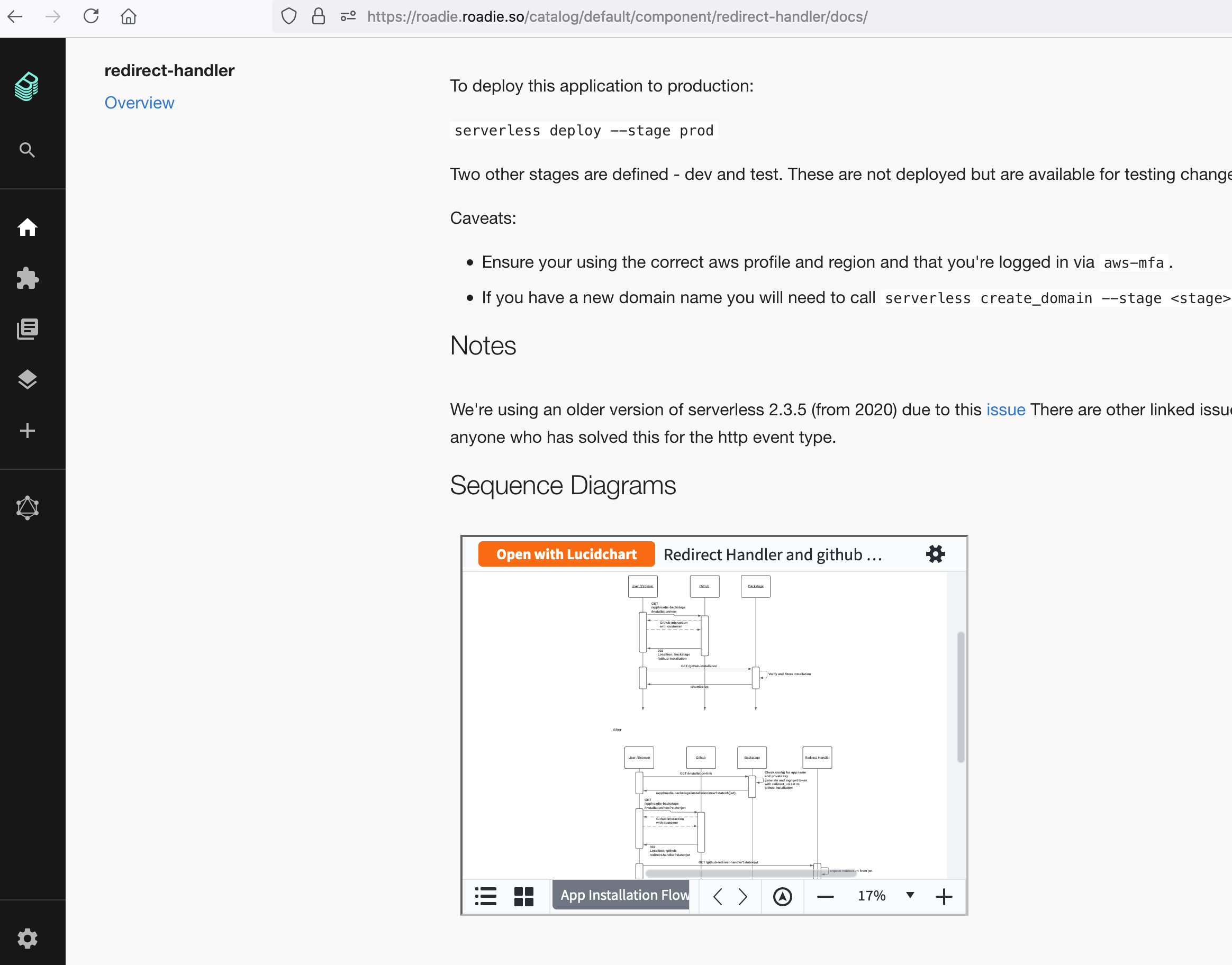Follow the 'issue' hyperlink in Notes
1232x965 pixels.
(x=1005, y=409)
